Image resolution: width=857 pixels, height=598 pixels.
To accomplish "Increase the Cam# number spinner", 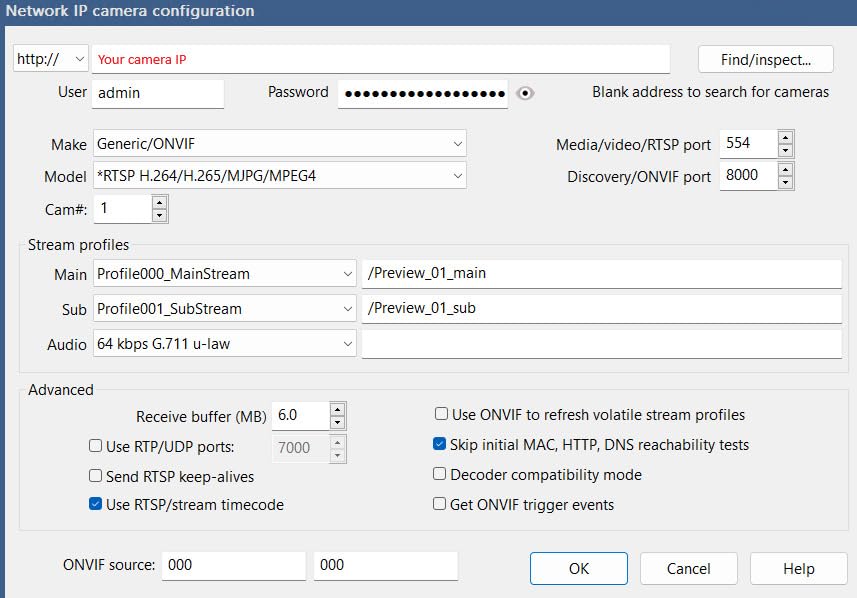I will 158,202.
